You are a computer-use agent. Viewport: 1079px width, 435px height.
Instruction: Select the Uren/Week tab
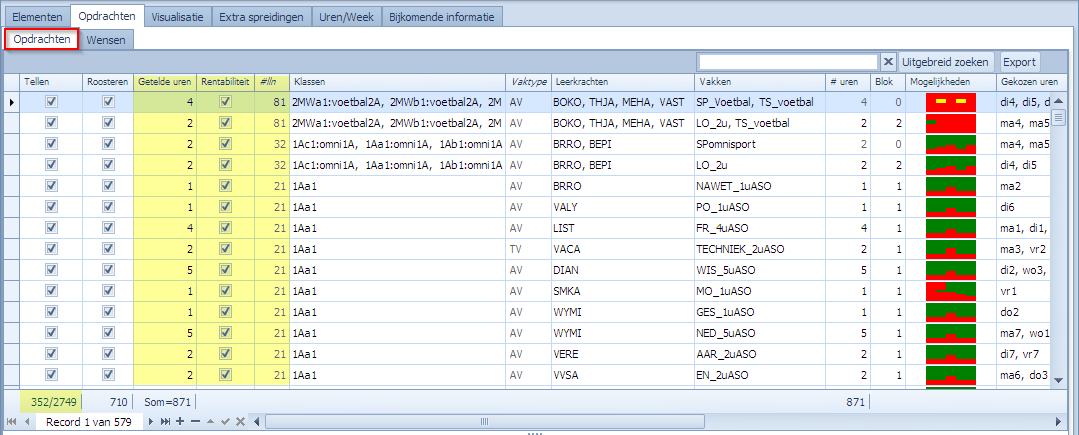pyautogui.click(x=347, y=17)
